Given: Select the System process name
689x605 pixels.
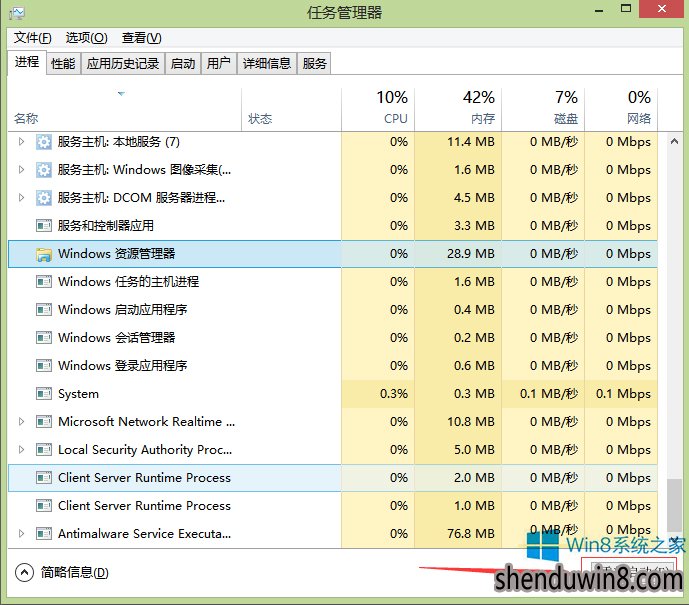Looking at the screenshot, I should 78,394.
